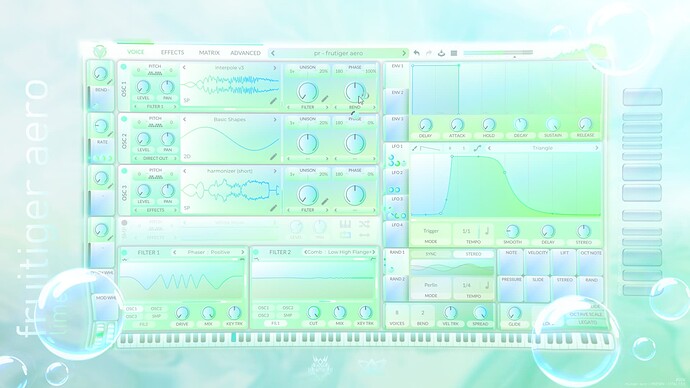Click the RAND tempo note icon
This screenshot has height=388, width=690.
tap(487, 285)
